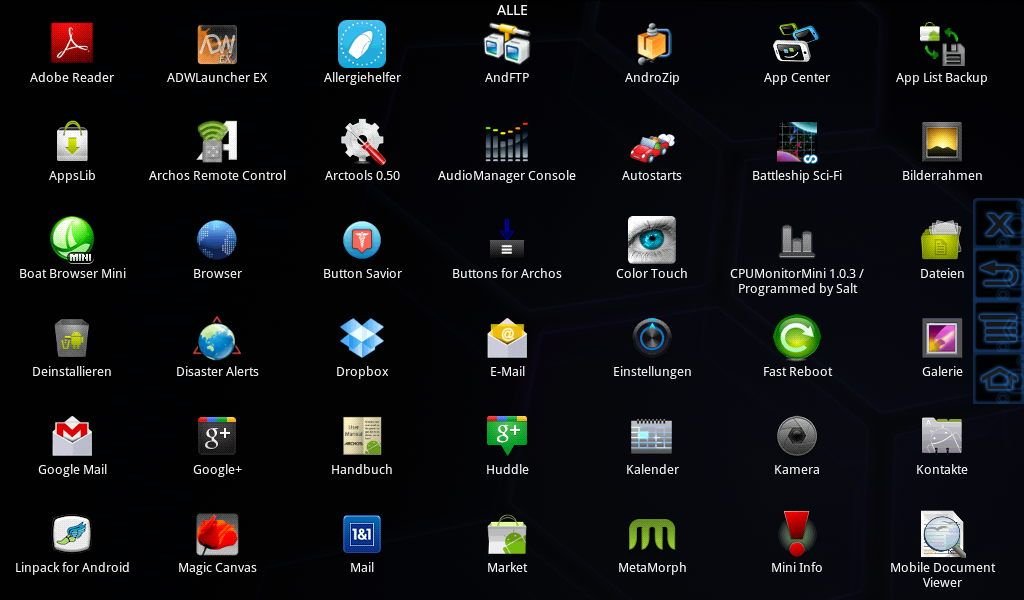Start AndFTP client
1024x600 pixels.
507,43
